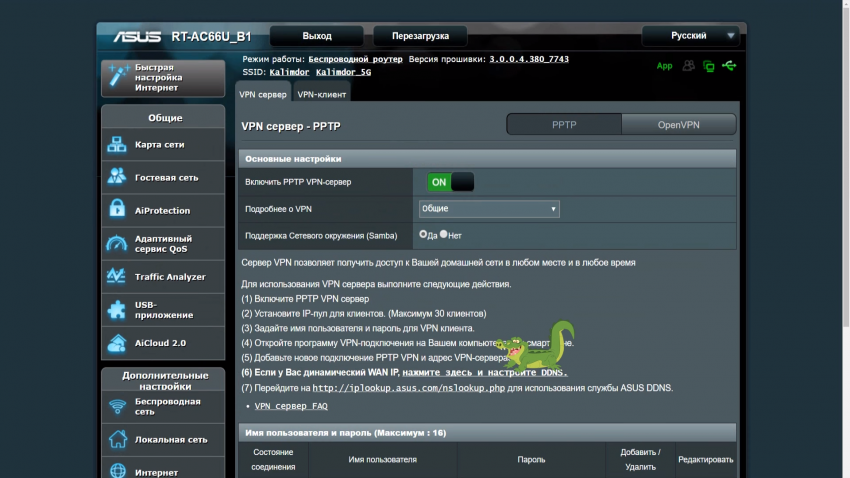Click the Интернет label
This screenshot has width=850, height=478.
pos(157,473)
